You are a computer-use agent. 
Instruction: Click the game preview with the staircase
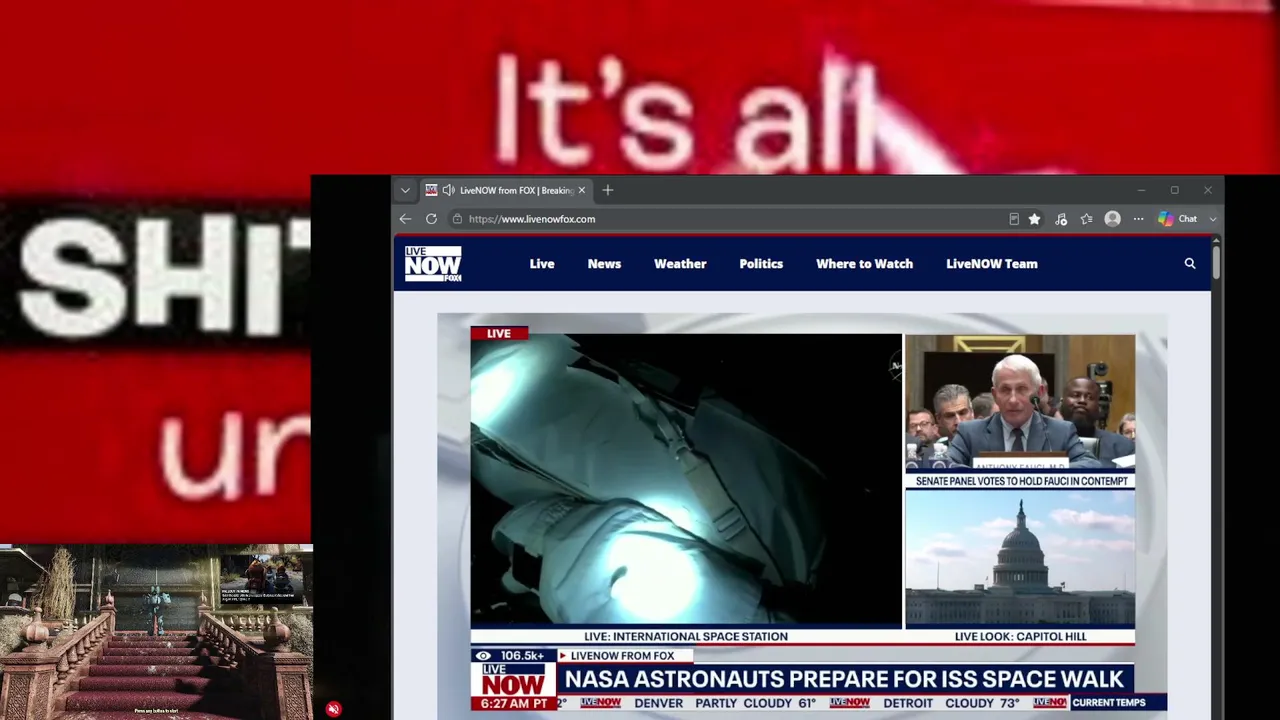pos(156,632)
